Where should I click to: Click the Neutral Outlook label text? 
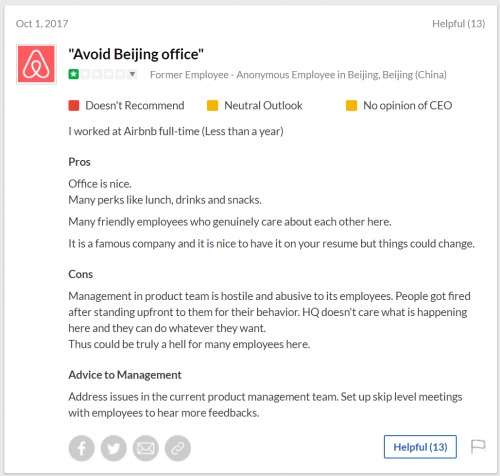tap(263, 105)
